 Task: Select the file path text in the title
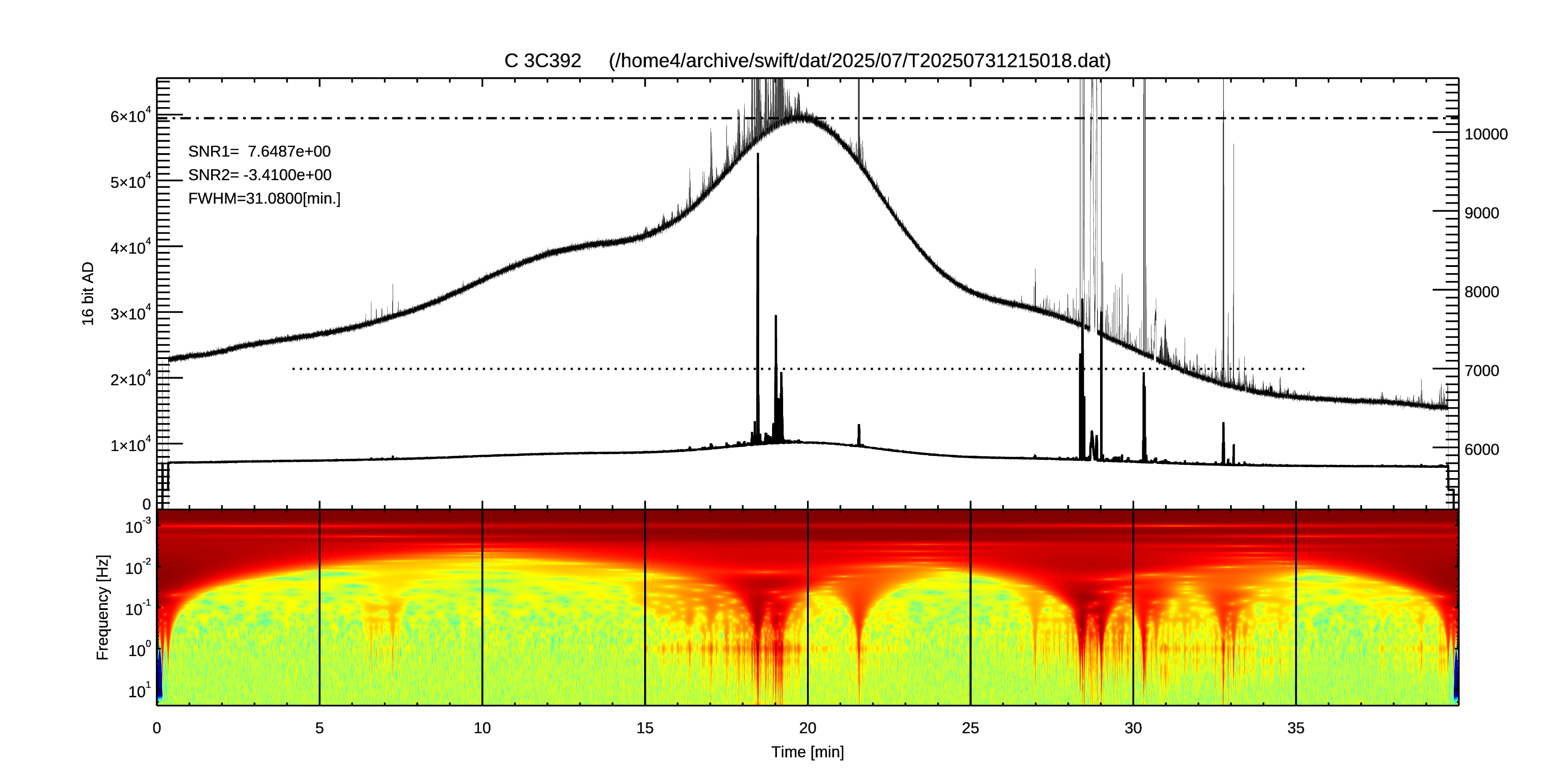click(860, 61)
